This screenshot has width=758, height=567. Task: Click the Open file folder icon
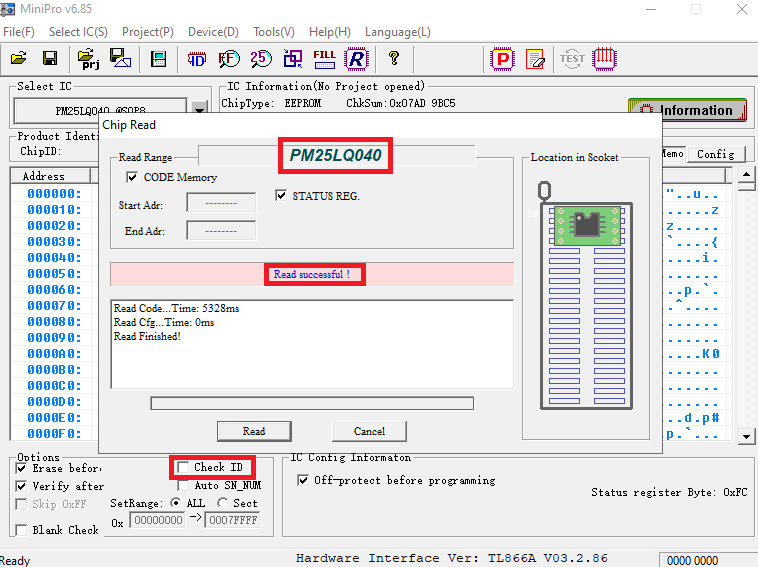(18, 59)
